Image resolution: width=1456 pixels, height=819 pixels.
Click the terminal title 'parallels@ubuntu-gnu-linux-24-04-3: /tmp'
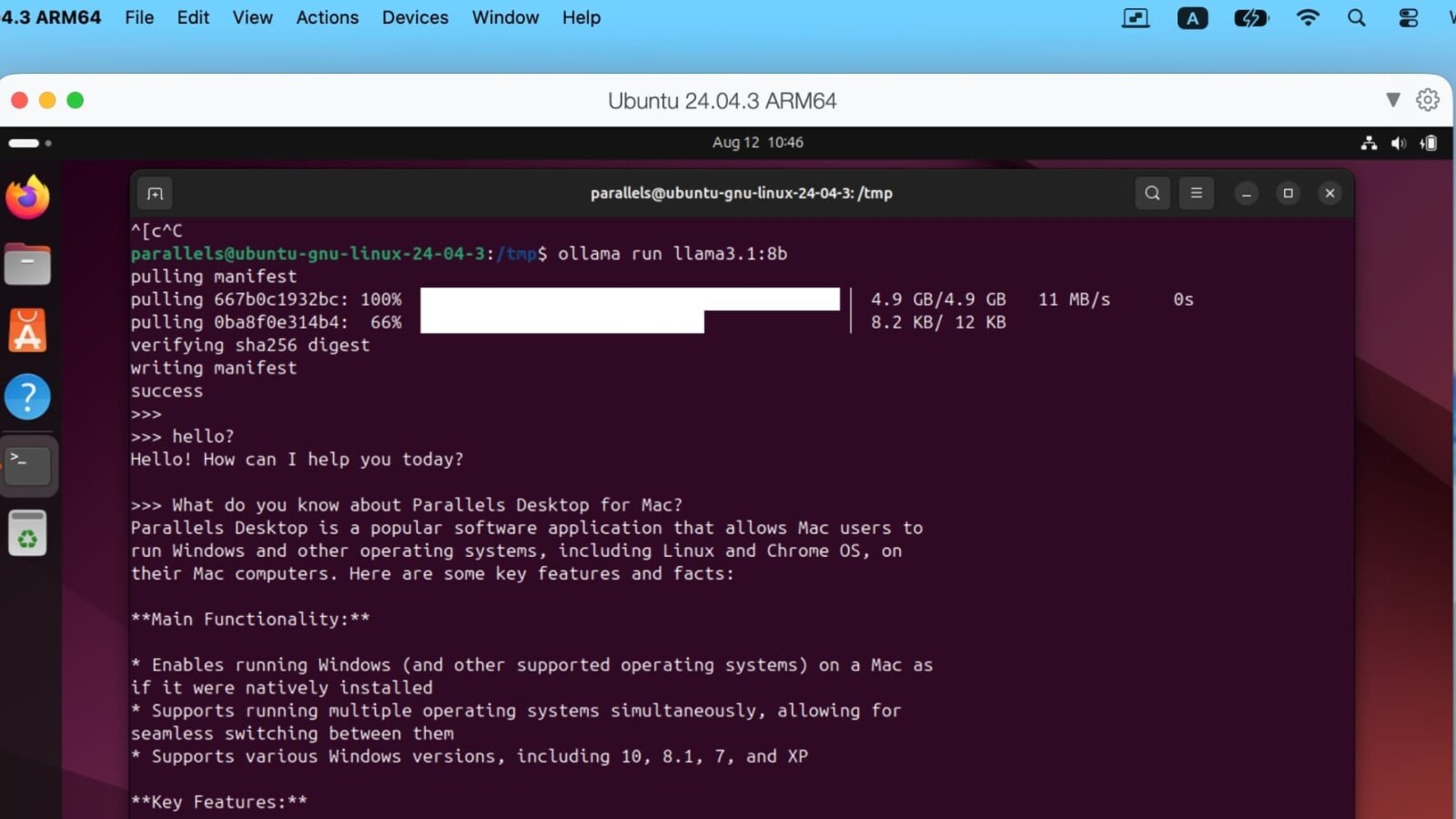742,193
